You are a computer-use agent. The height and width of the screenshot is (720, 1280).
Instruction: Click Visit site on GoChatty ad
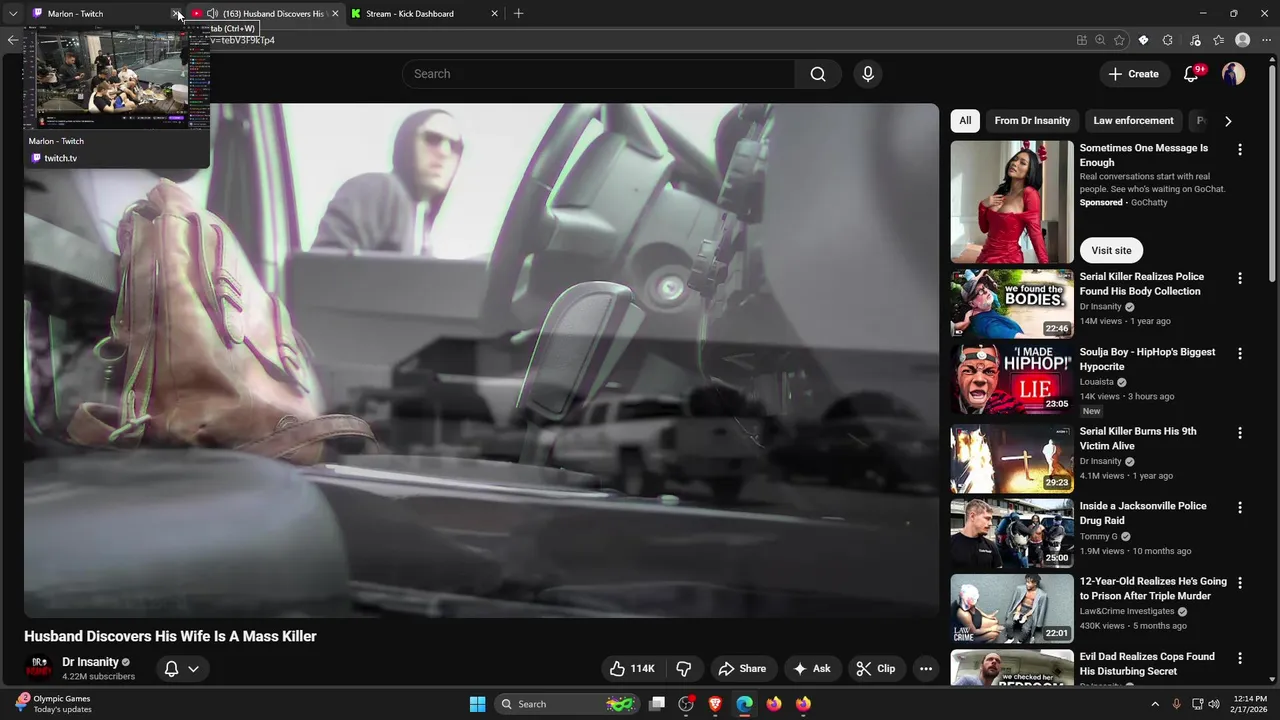coord(1111,251)
